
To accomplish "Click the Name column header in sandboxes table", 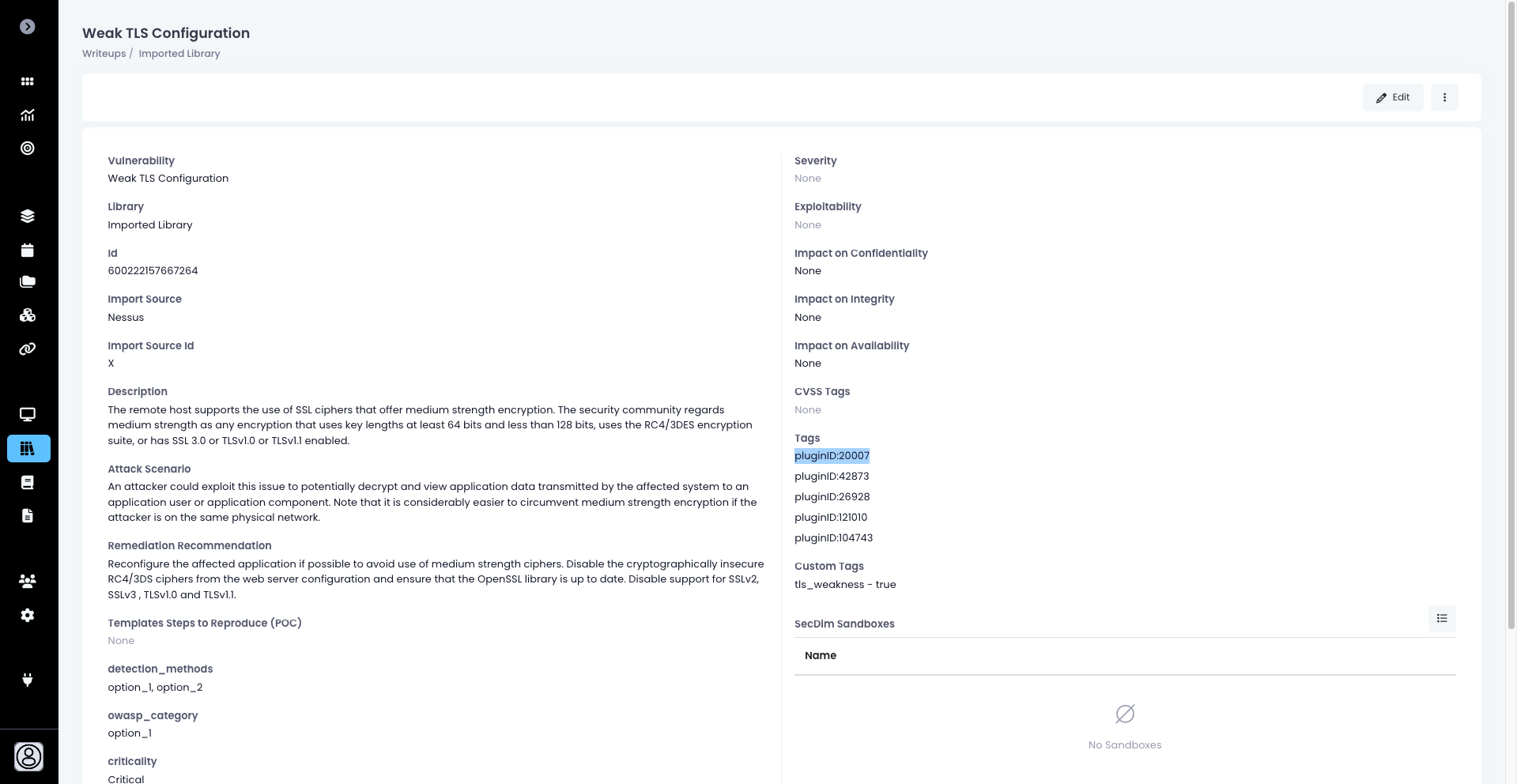I will tap(820, 656).
